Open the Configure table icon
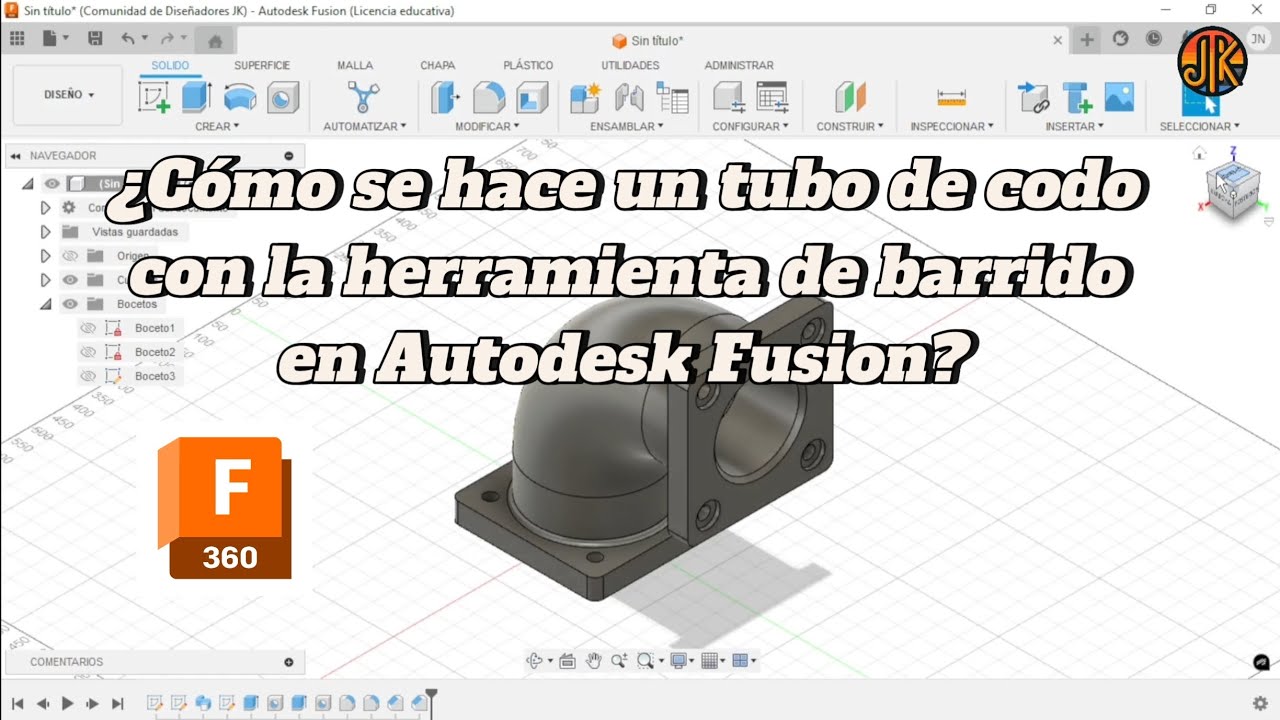Viewport: 1280px width, 720px height. 772,97
